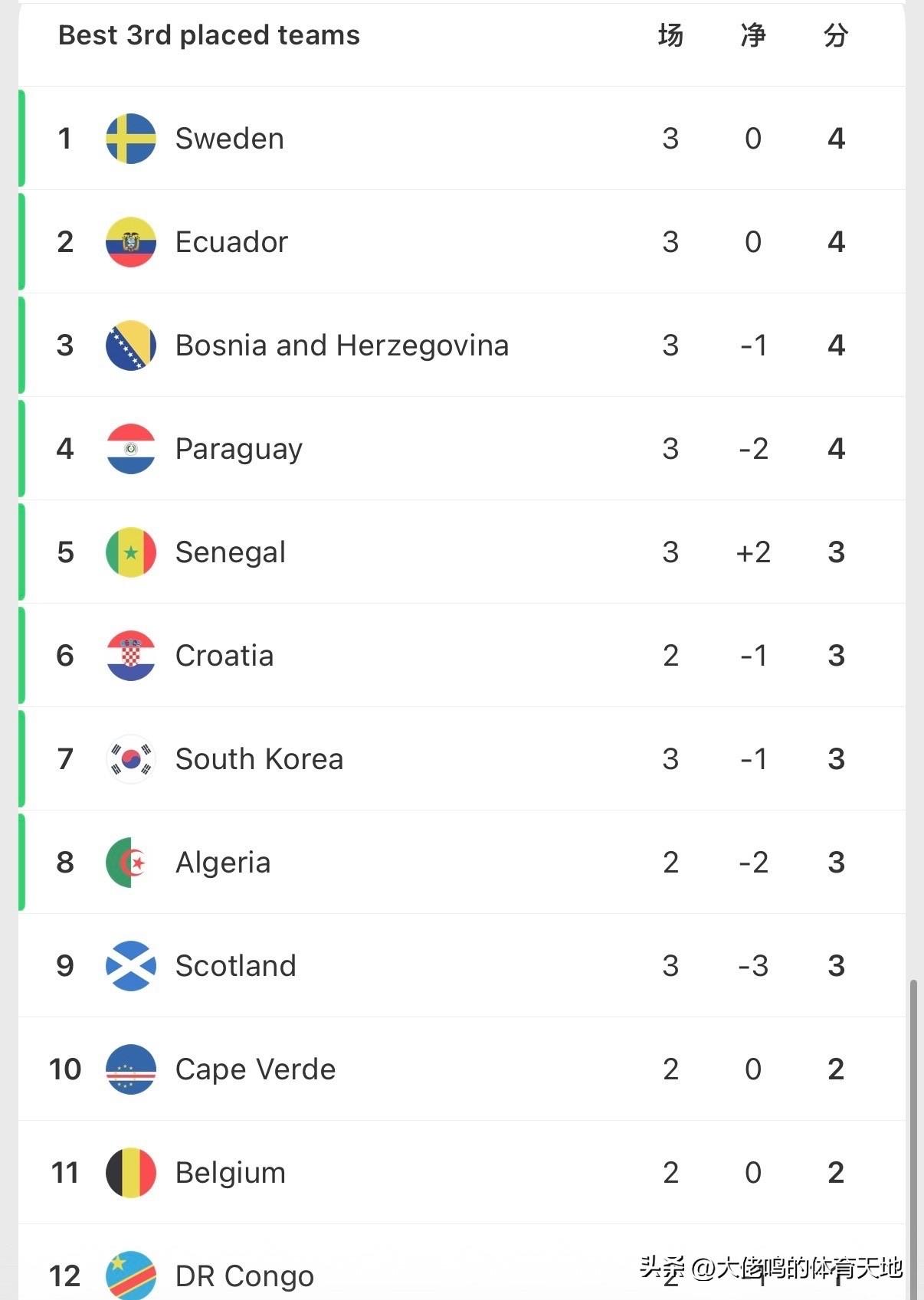This screenshot has width=924, height=1300.
Task: Open the Senegal team page
Action: (x=231, y=552)
